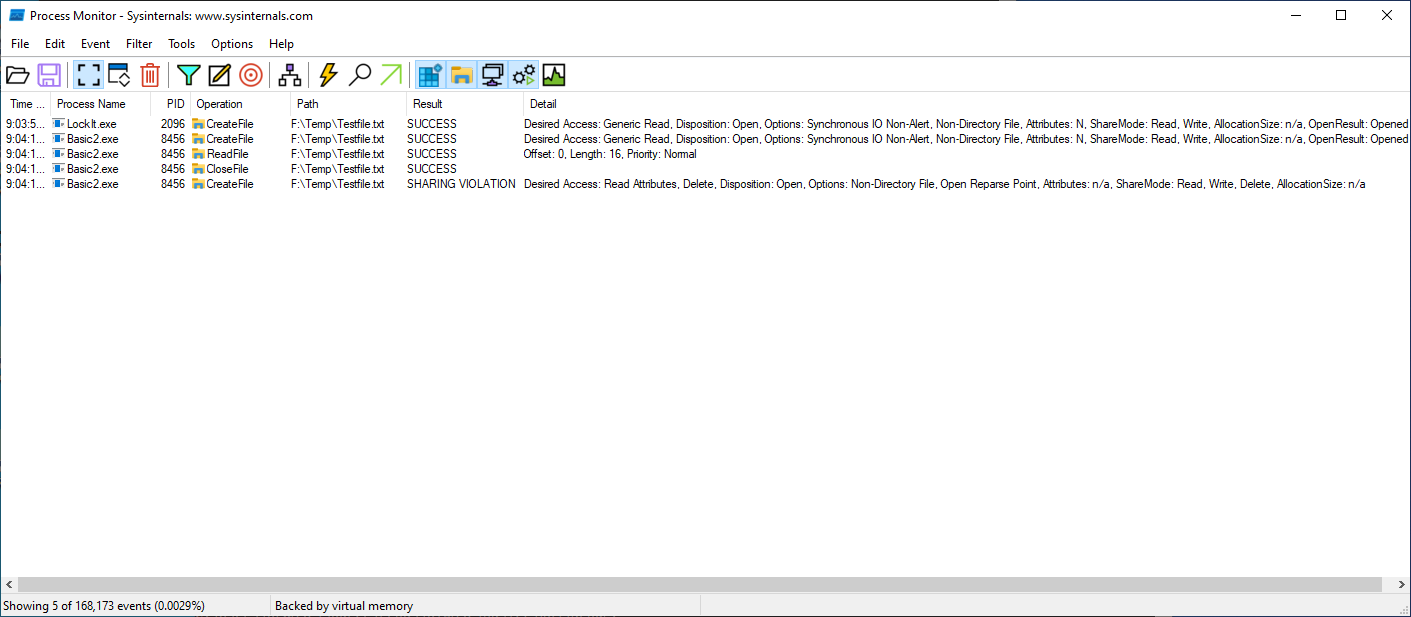
Task: Click 'Showing 5 of 168,173 events' status
Action: coord(104,606)
